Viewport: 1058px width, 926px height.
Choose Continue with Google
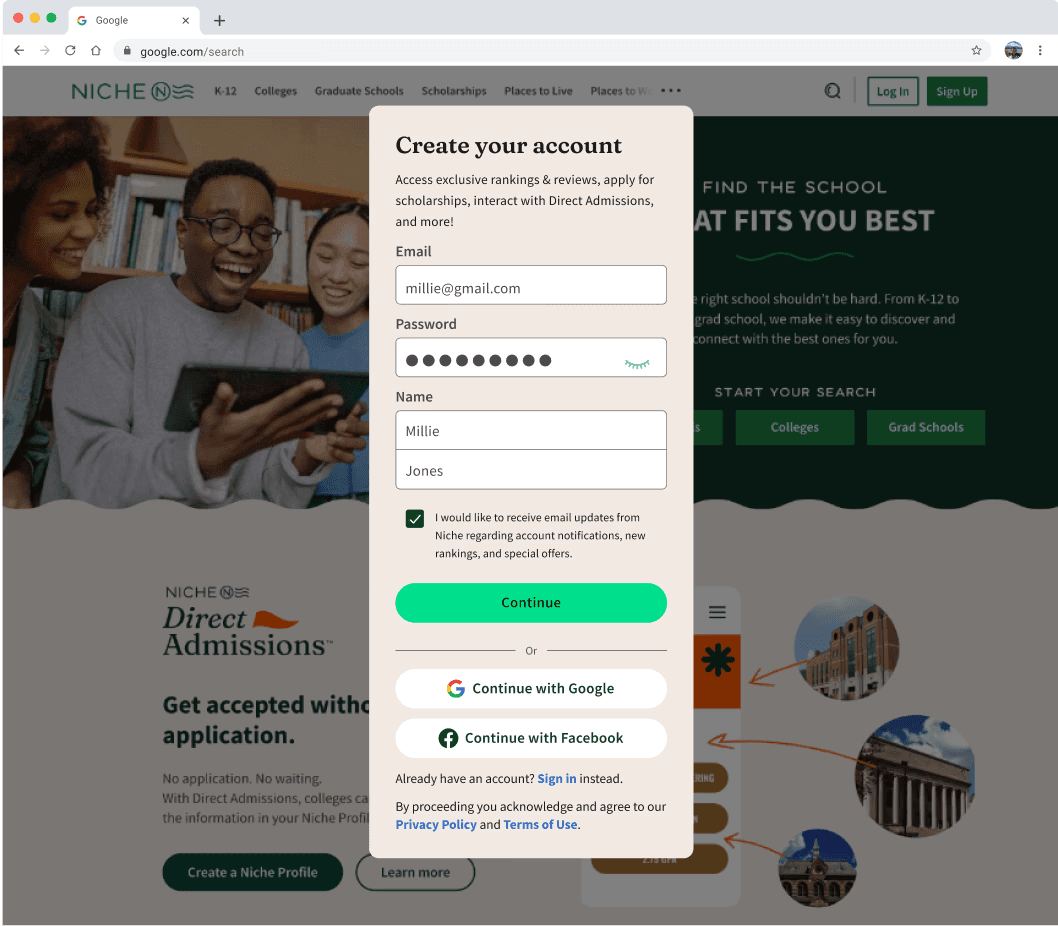coord(531,688)
